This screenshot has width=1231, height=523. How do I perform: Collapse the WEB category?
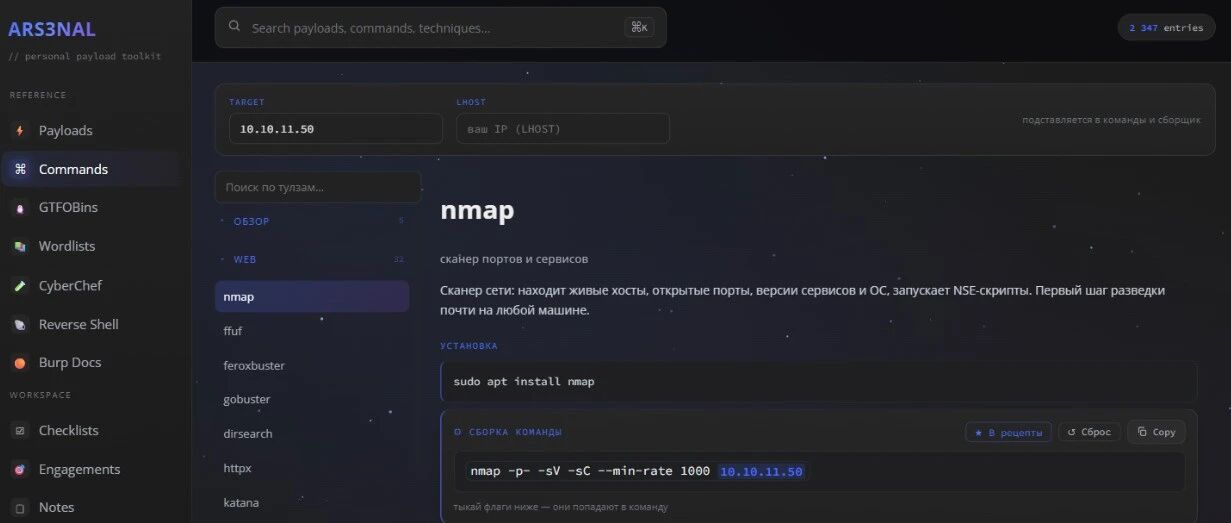[312, 259]
